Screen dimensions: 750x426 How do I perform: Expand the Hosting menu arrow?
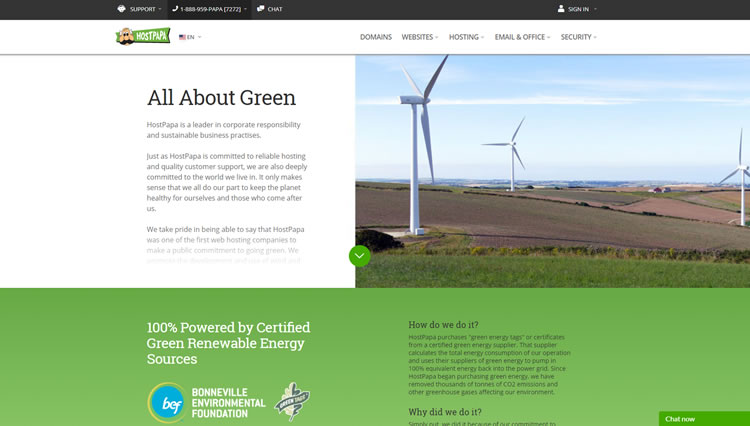[x=482, y=37]
